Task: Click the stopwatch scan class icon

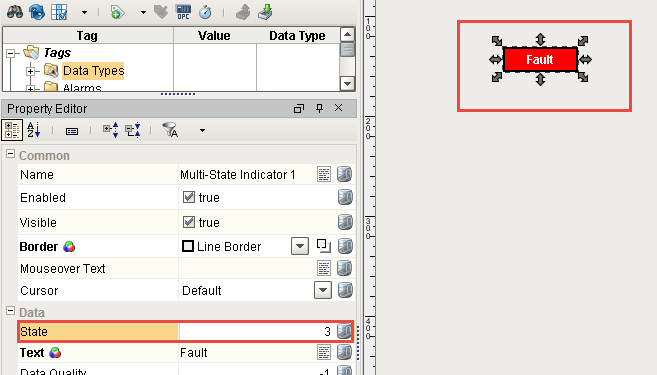Action: coord(205,12)
